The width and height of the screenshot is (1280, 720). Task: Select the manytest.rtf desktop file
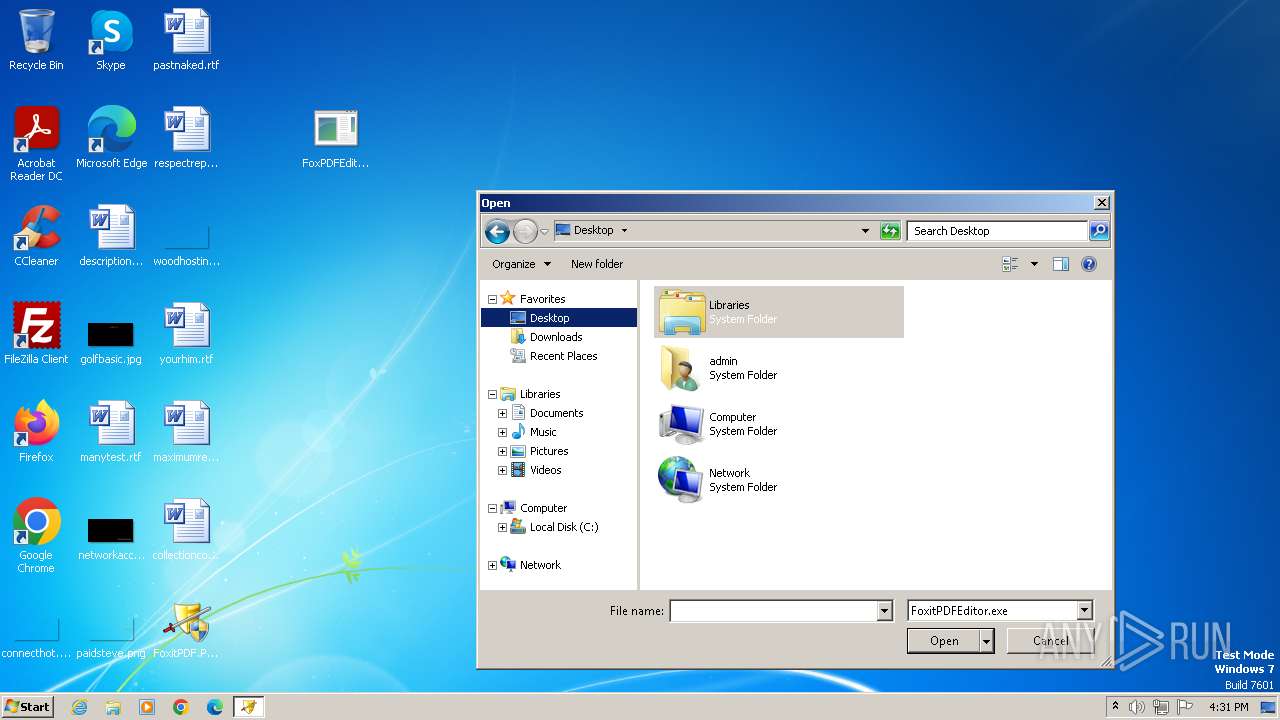click(x=111, y=432)
